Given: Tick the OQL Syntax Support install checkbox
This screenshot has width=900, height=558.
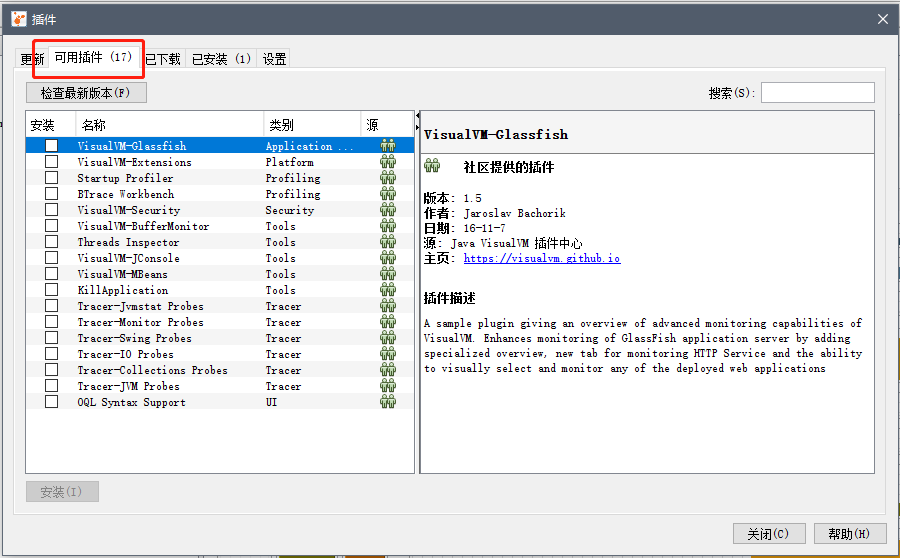Looking at the screenshot, I should click(52, 402).
